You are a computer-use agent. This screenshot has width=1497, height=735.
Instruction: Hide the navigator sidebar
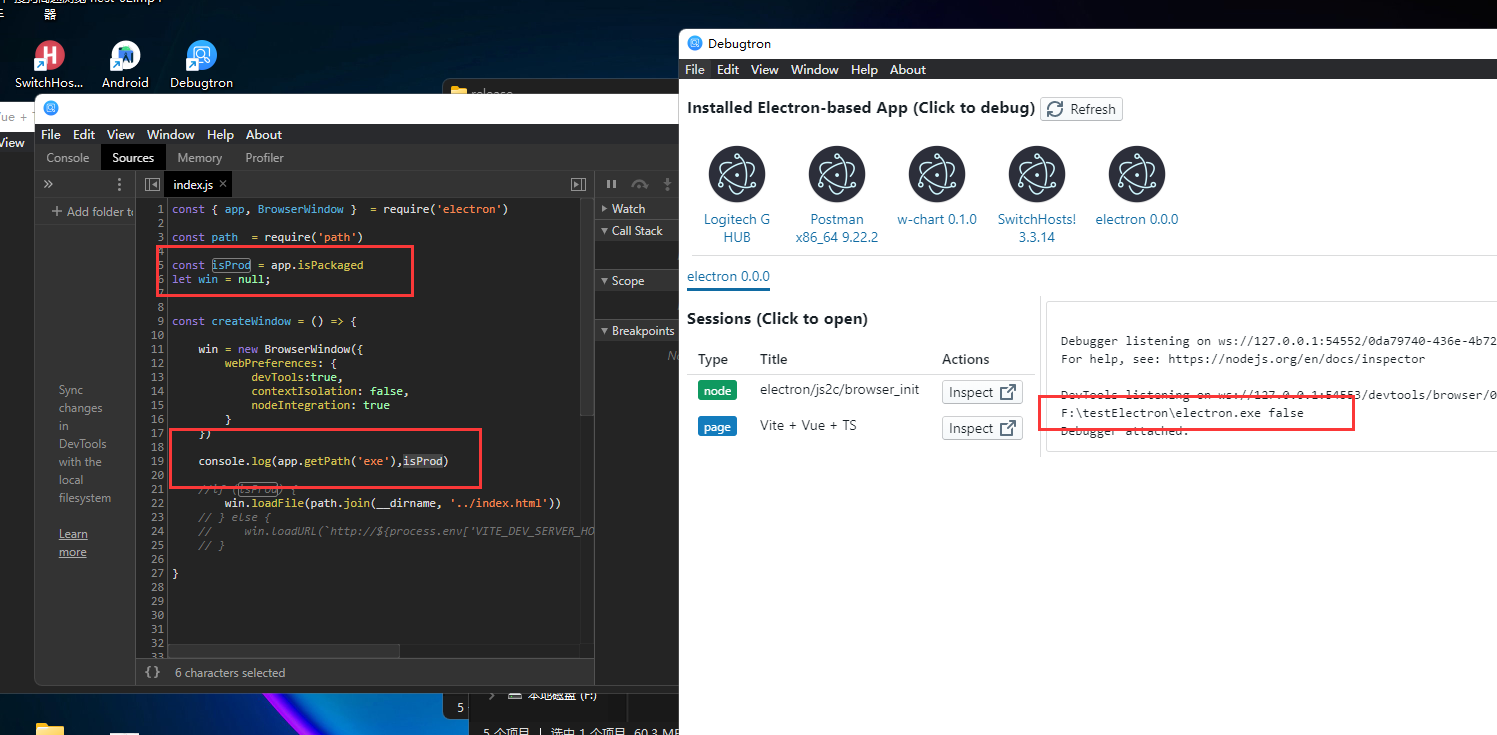(x=151, y=184)
